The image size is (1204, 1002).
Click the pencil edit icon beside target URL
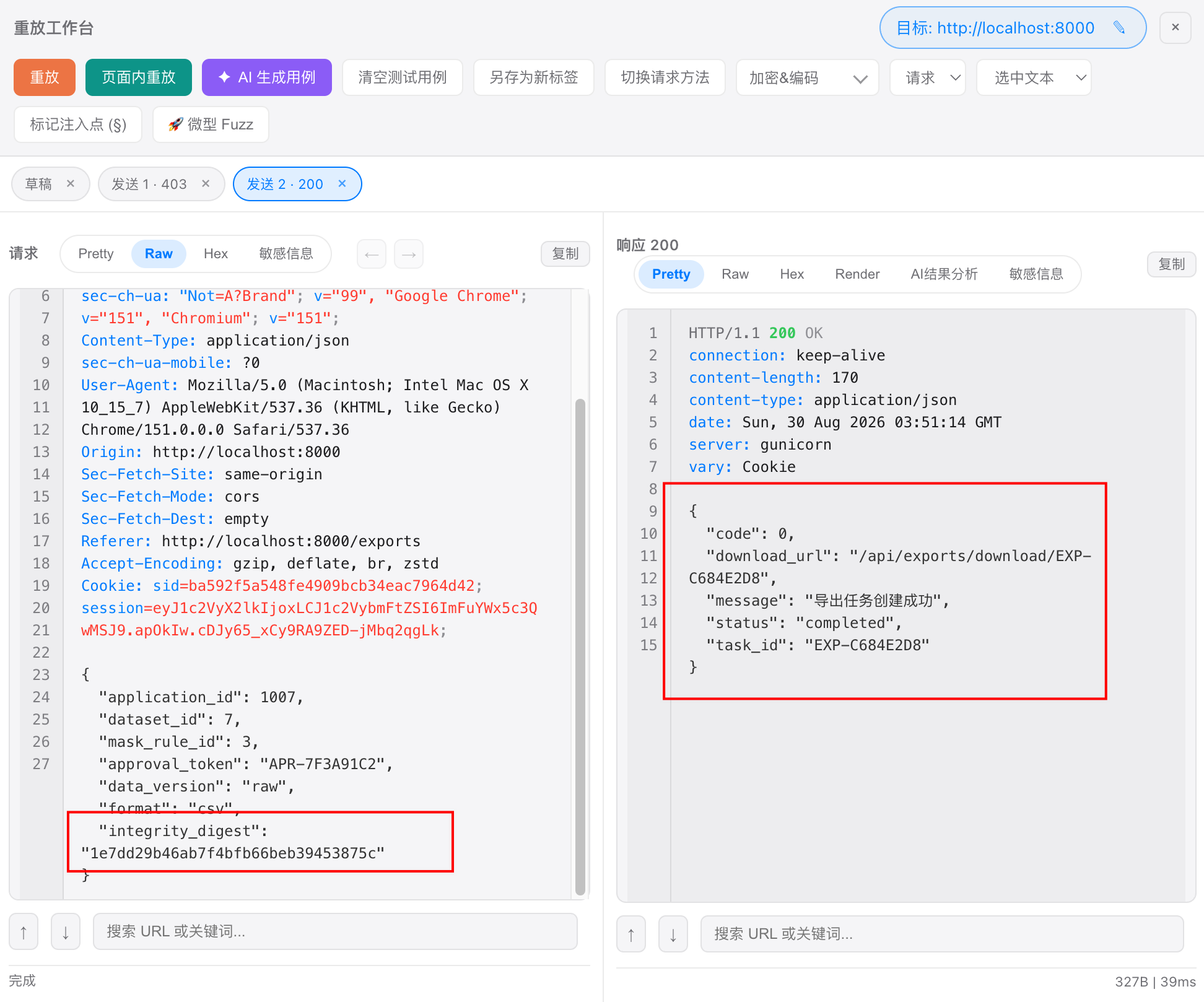(x=1119, y=28)
